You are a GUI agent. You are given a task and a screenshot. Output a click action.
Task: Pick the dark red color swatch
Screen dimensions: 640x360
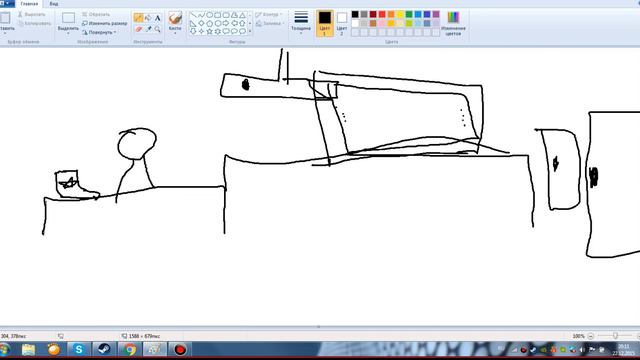(373, 15)
